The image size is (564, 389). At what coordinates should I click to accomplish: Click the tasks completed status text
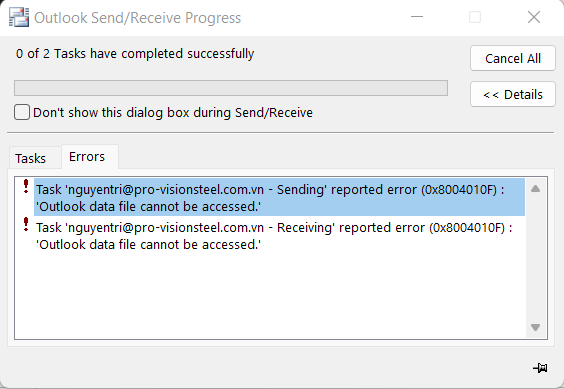tap(135, 54)
